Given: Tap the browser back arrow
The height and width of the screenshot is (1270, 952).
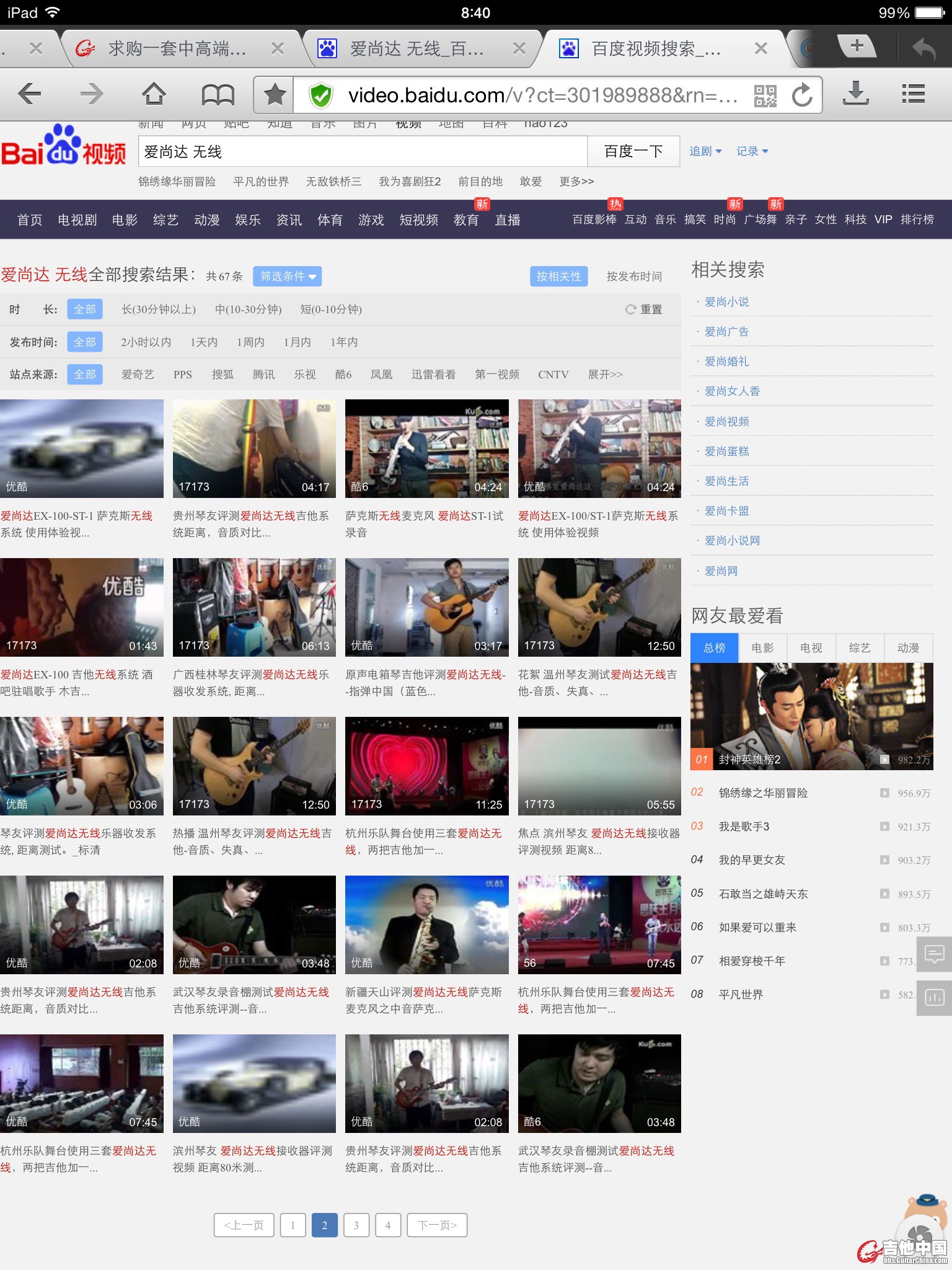Looking at the screenshot, I should [x=30, y=94].
